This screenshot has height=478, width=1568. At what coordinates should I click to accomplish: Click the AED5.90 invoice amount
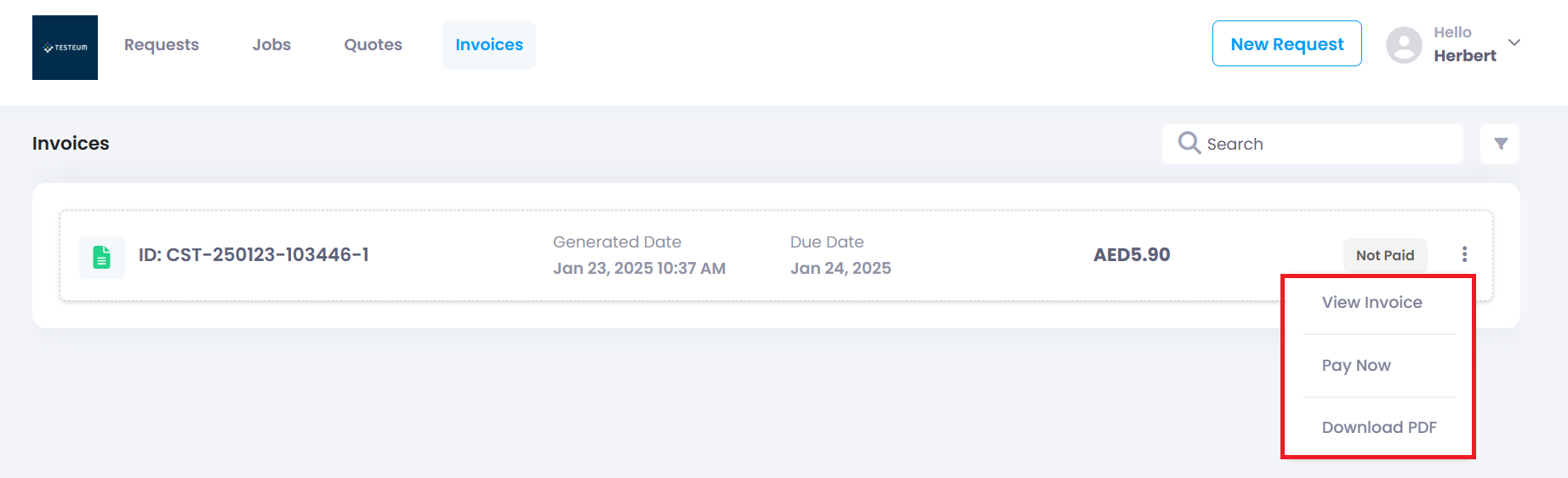pos(1132,255)
